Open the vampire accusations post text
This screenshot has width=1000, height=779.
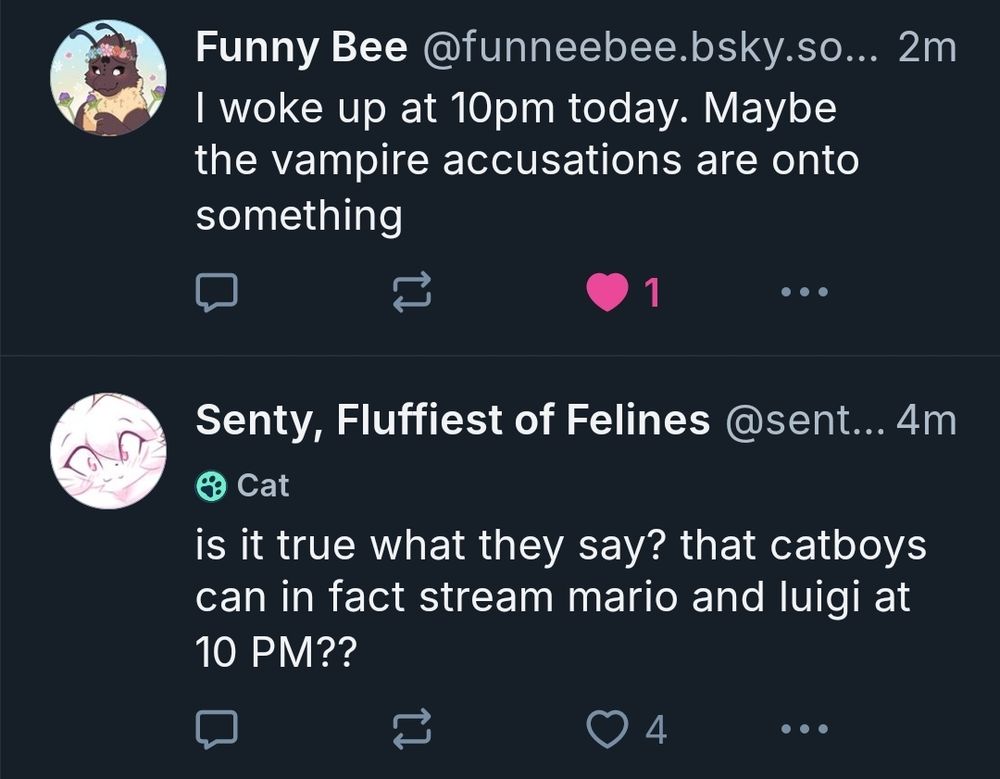coord(526,161)
